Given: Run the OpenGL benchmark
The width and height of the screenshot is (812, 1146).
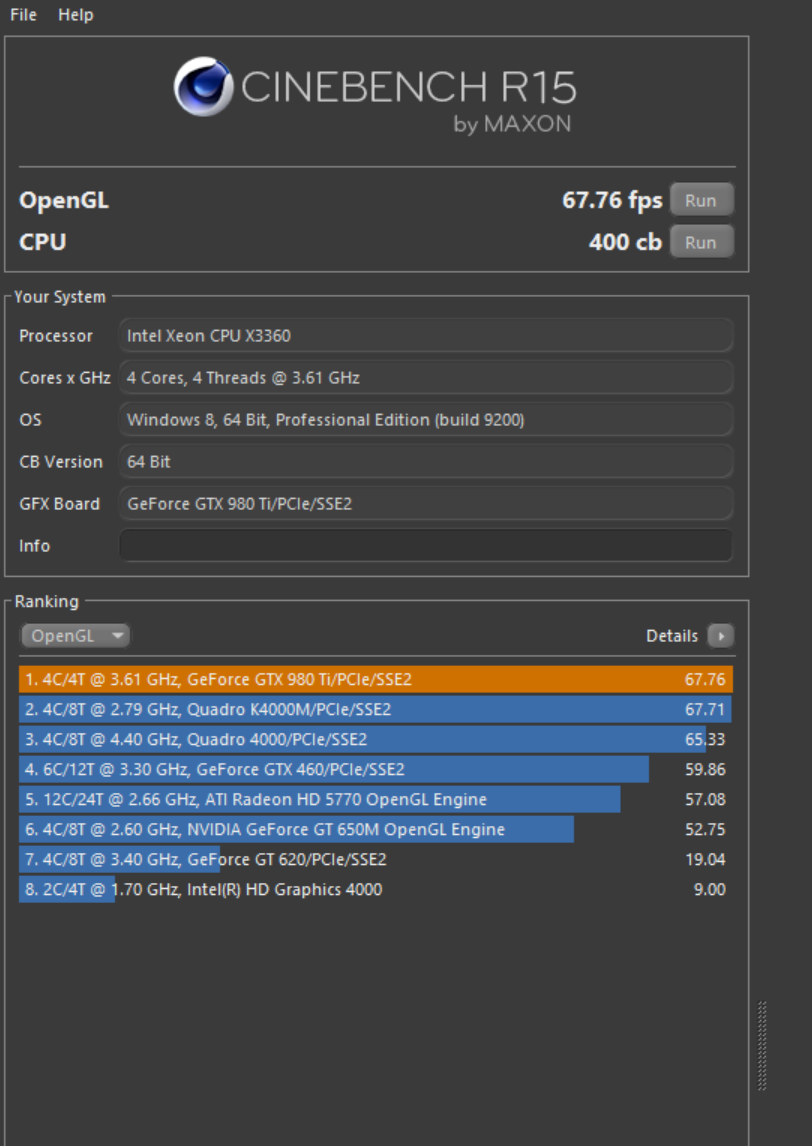Looking at the screenshot, I should click(700, 200).
